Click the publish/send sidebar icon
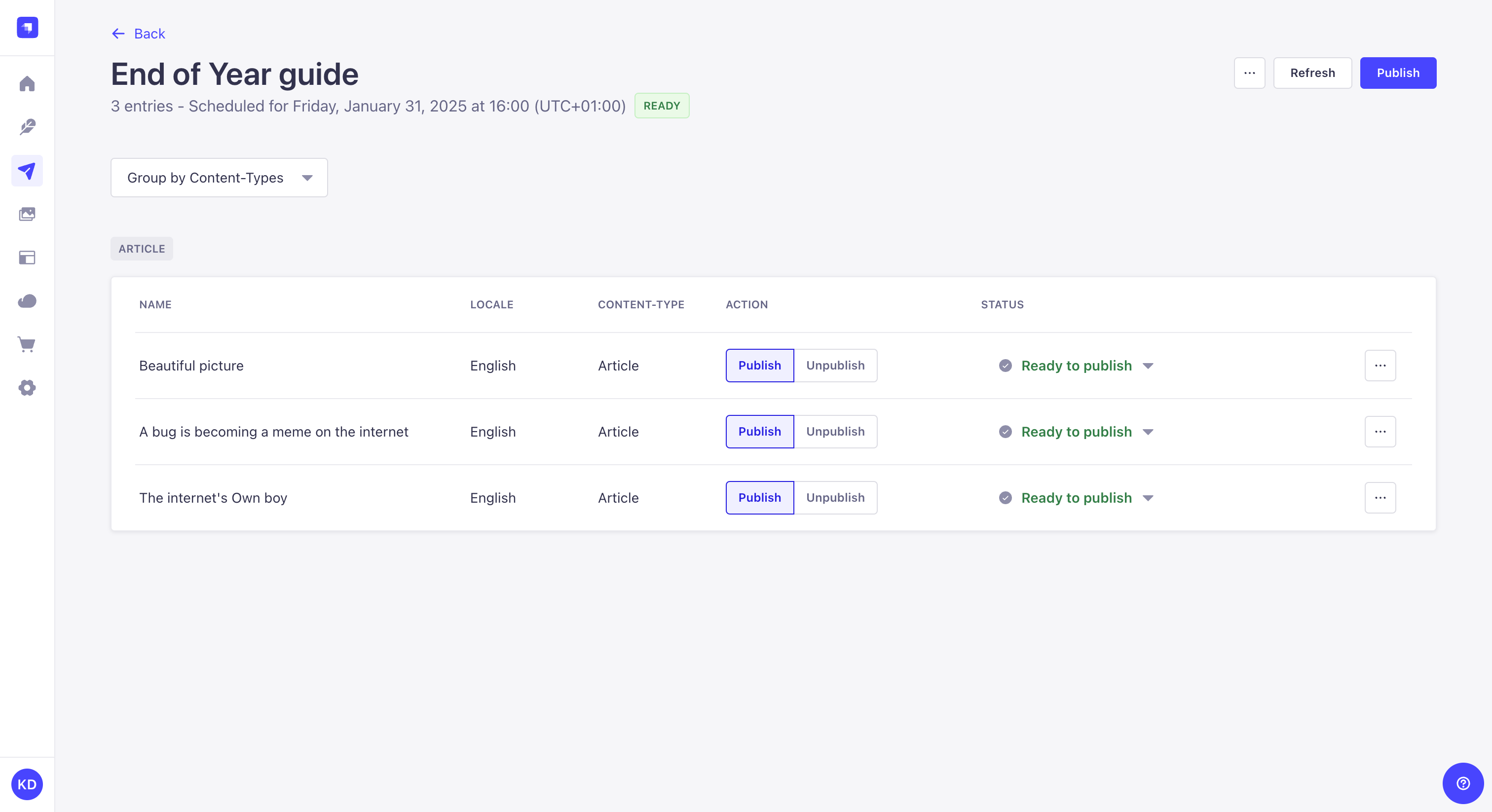1492x812 pixels. (27, 170)
